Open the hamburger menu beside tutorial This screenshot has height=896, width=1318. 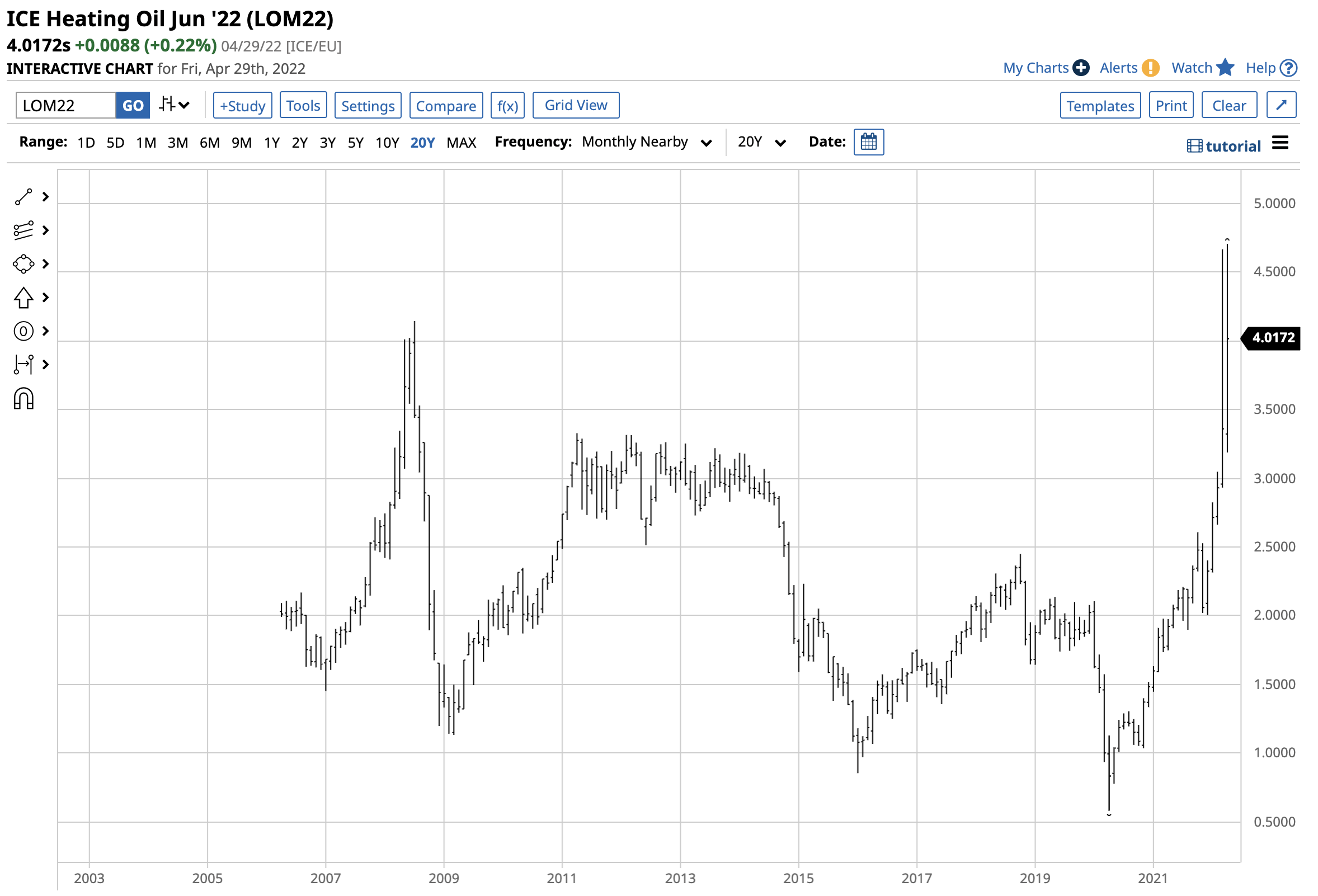1280,143
